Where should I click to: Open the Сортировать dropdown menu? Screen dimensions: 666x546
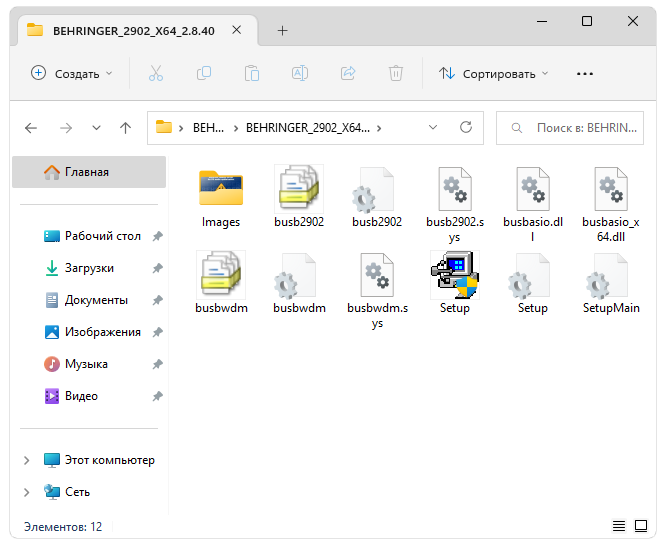point(494,74)
